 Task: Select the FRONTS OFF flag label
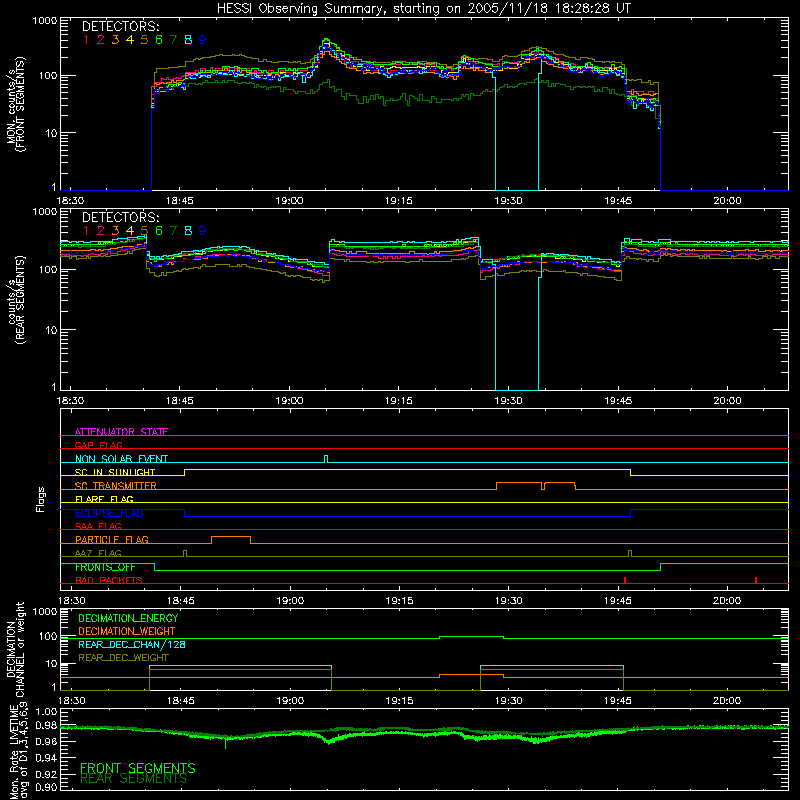(105, 567)
